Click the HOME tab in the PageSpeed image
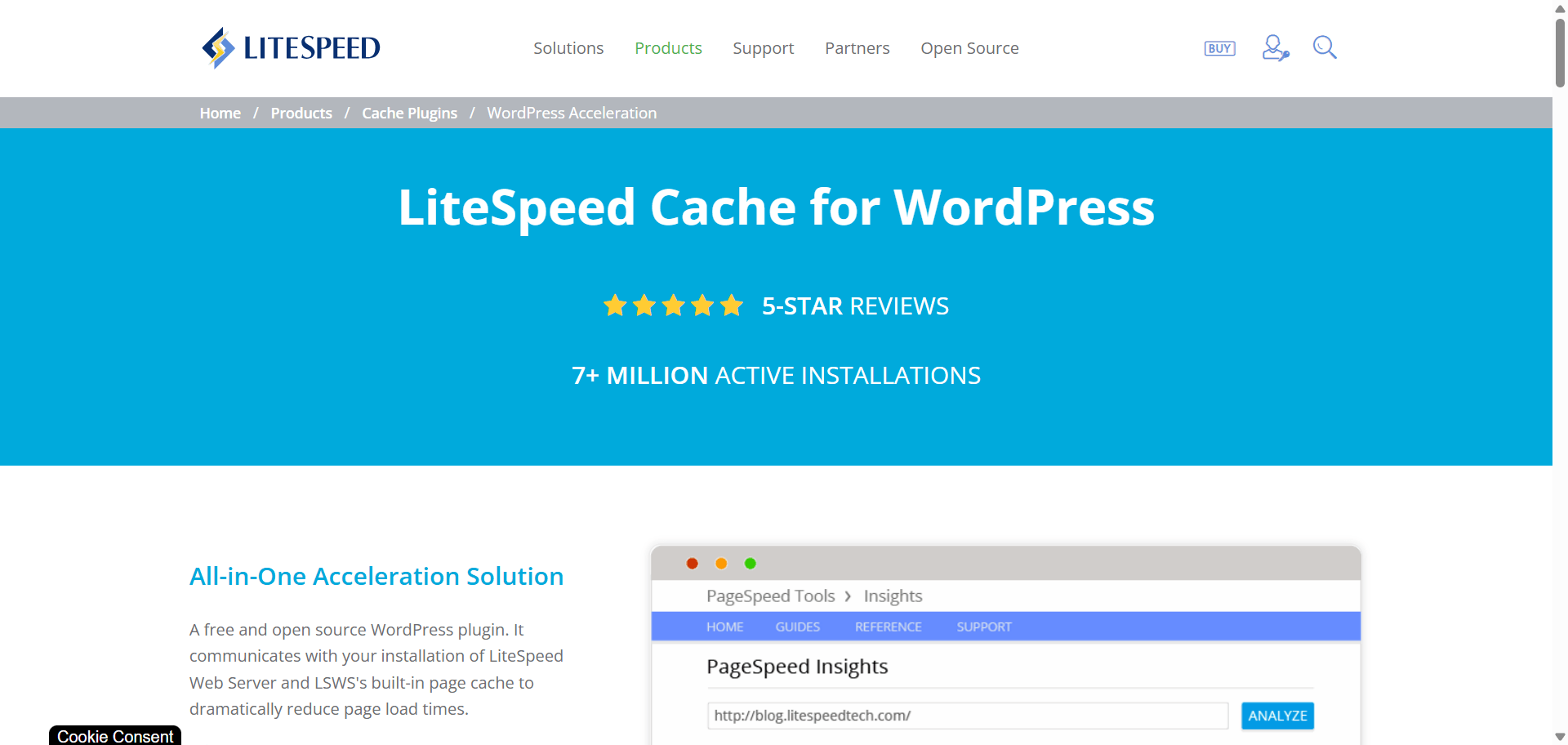The height and width of the screenshot is (745, 1568). [x=724, y=627]
